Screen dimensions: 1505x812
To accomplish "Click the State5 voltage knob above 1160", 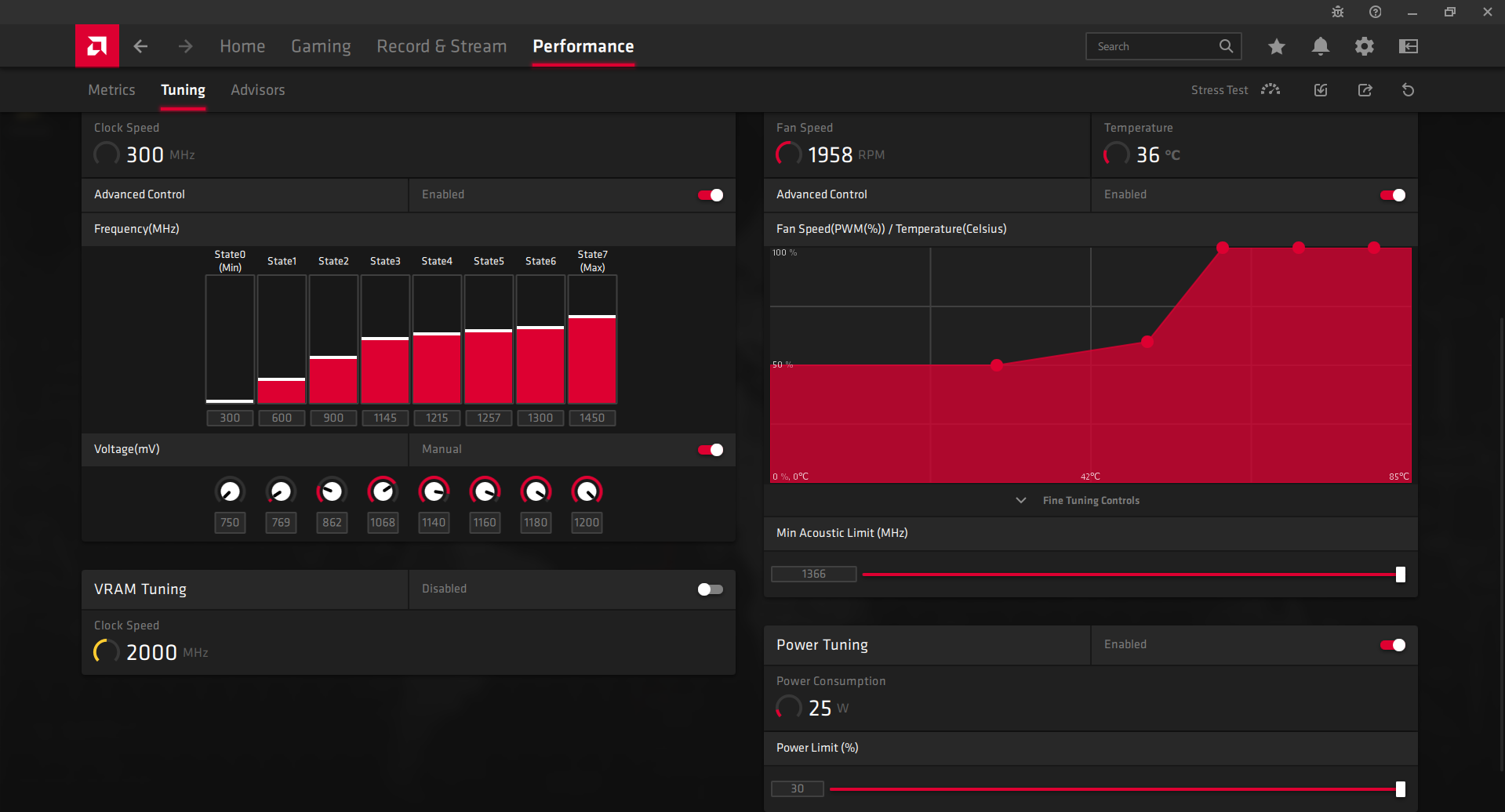I will pyautogui.click(x=485, y=491).
